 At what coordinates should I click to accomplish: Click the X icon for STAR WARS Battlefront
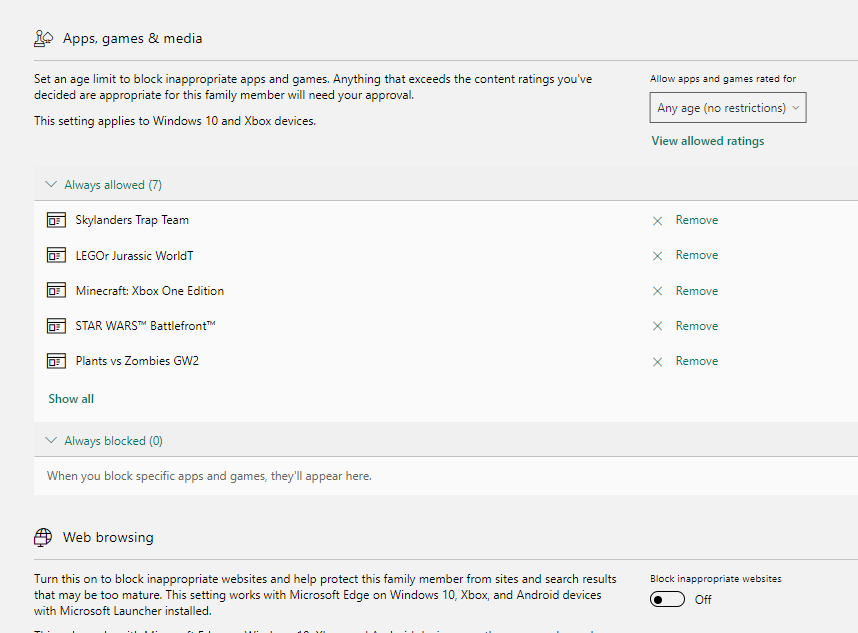click(x=657, y=326)
